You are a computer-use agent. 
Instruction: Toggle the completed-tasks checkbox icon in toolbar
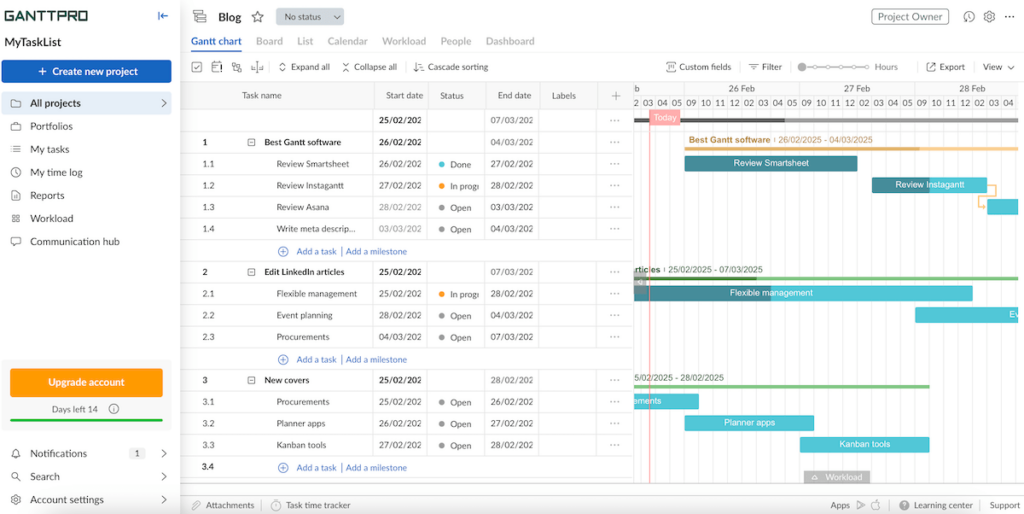[x=197, y=67]
